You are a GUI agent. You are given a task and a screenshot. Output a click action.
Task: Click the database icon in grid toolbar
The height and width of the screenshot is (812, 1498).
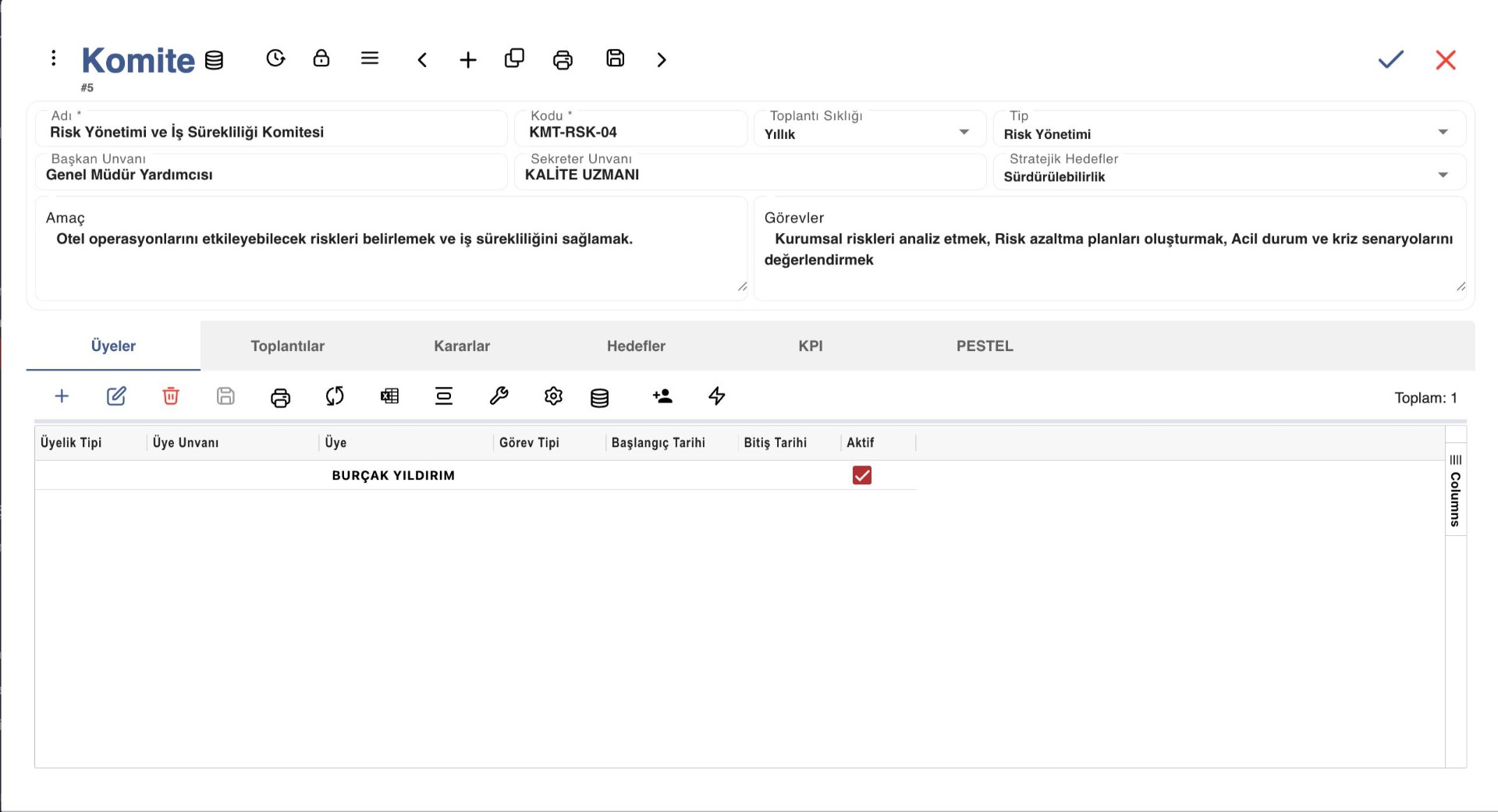[599, 398]
